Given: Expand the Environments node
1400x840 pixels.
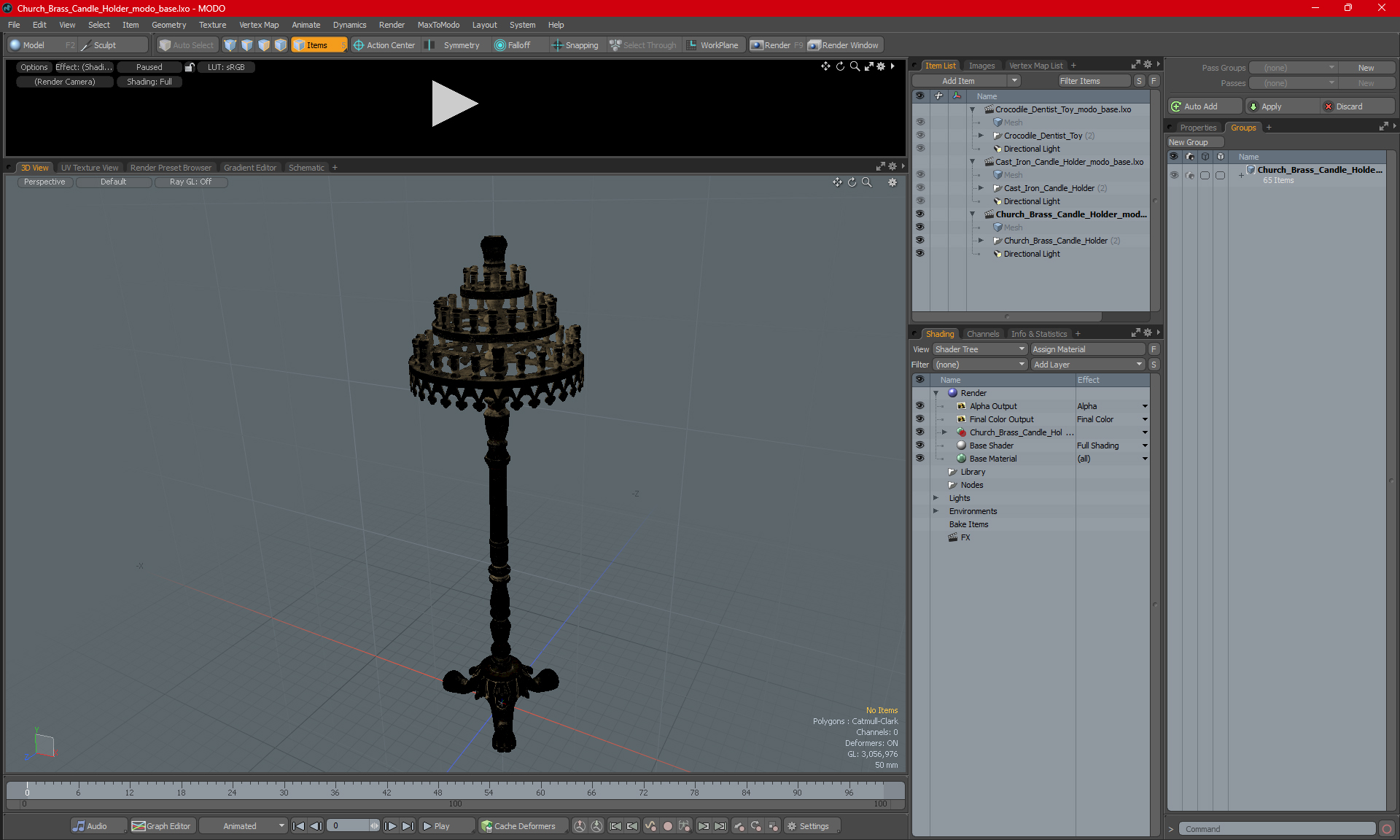Looking at the screenshot, I should pyautogui.click(x=936, y=511).
